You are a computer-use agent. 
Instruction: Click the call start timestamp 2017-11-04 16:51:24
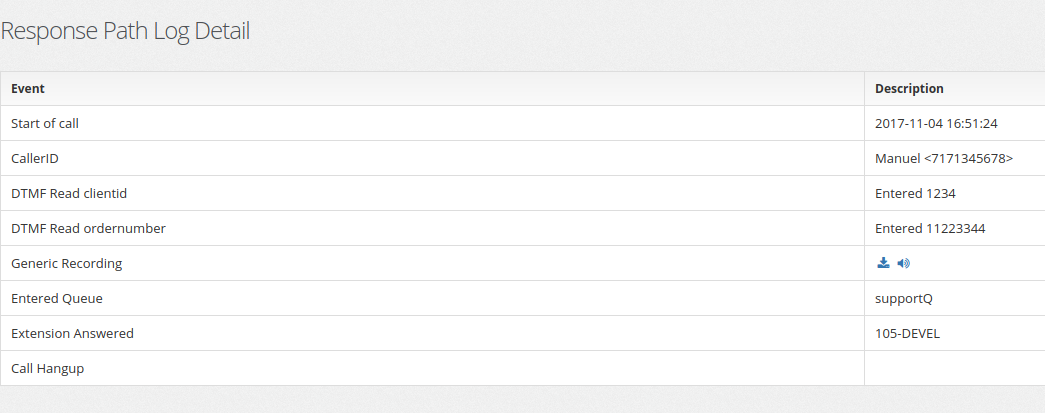[936, 123]
